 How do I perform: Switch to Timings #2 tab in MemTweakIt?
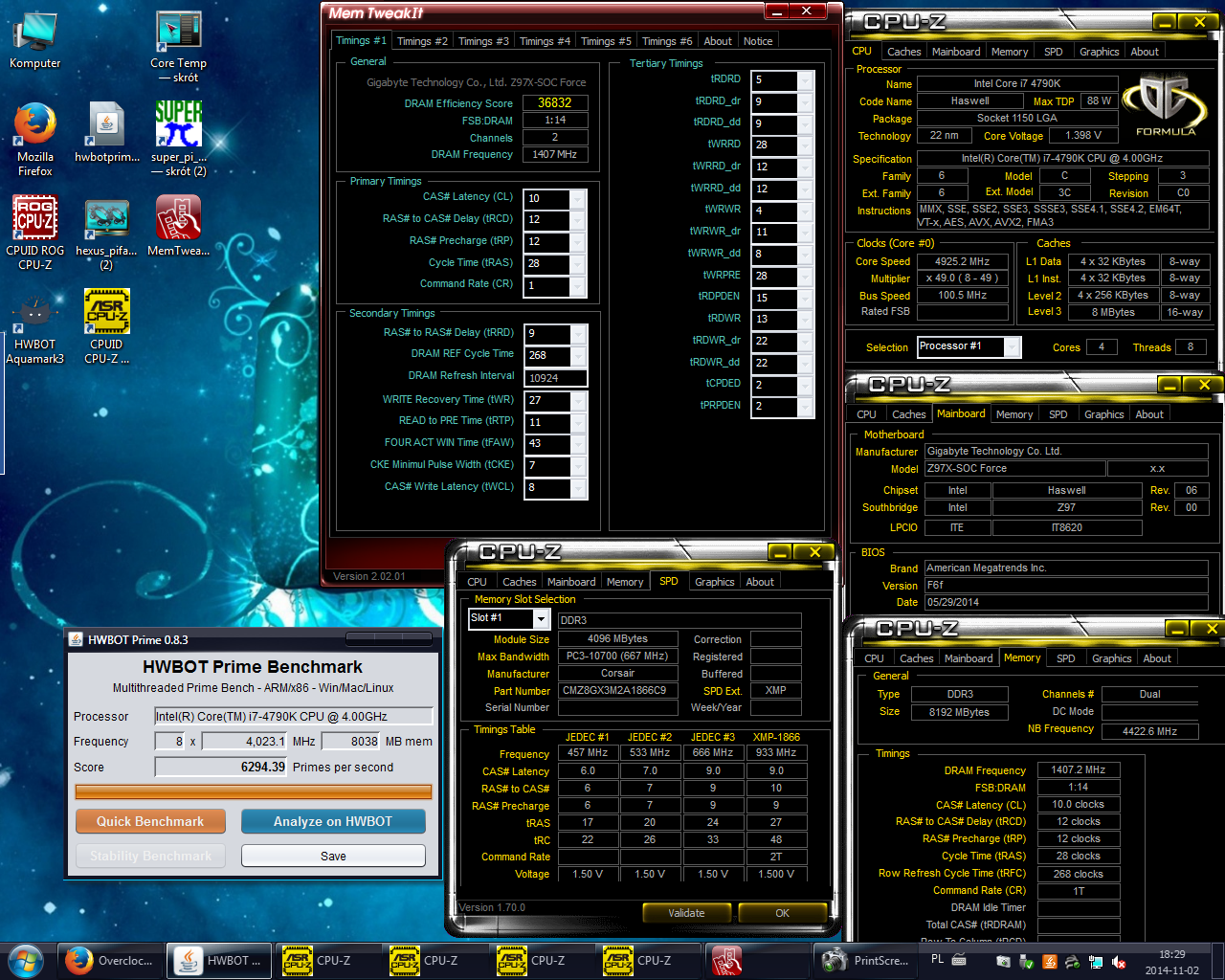pyautogui.click(x=422, y=41)
